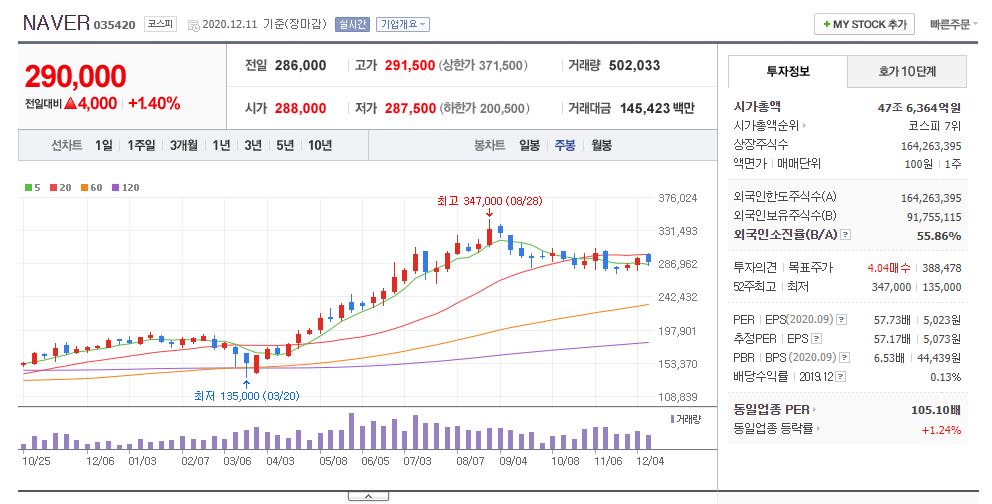
Task: Select the 3년 line chart
Action: pos(253,145)
